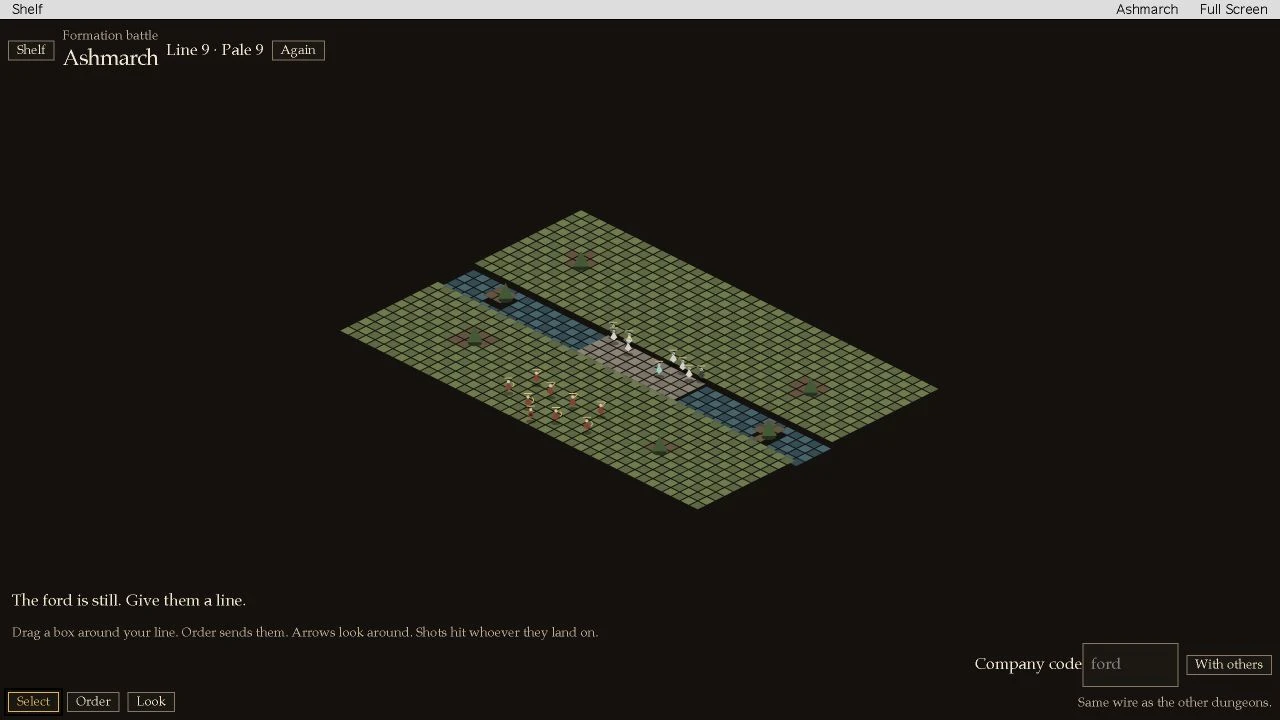Click the large Ashmarch heading

[x=110, y=58]
